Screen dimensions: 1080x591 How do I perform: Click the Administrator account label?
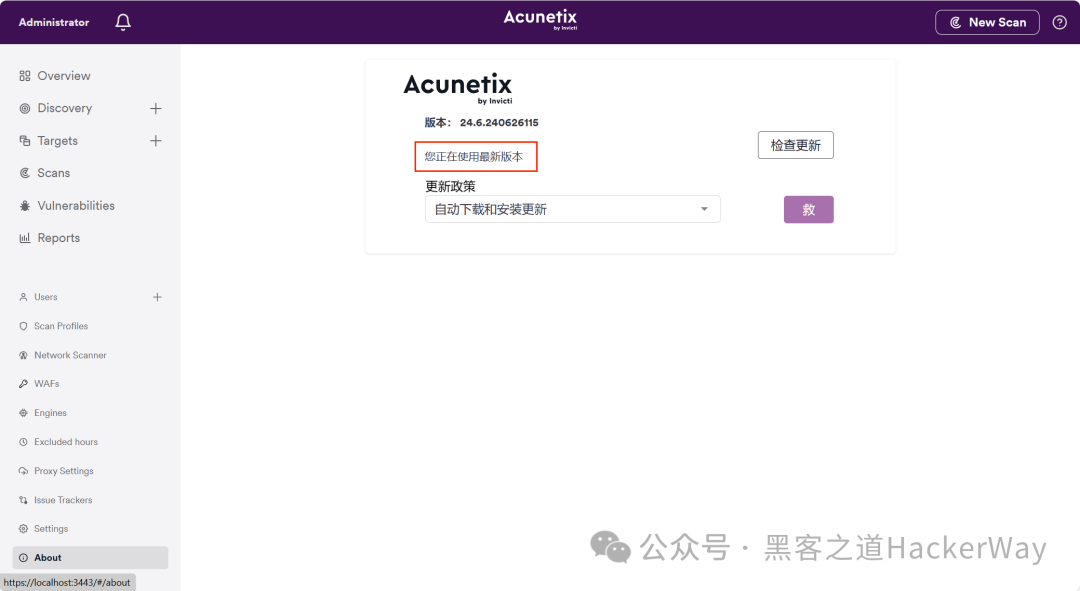point(54,22)
